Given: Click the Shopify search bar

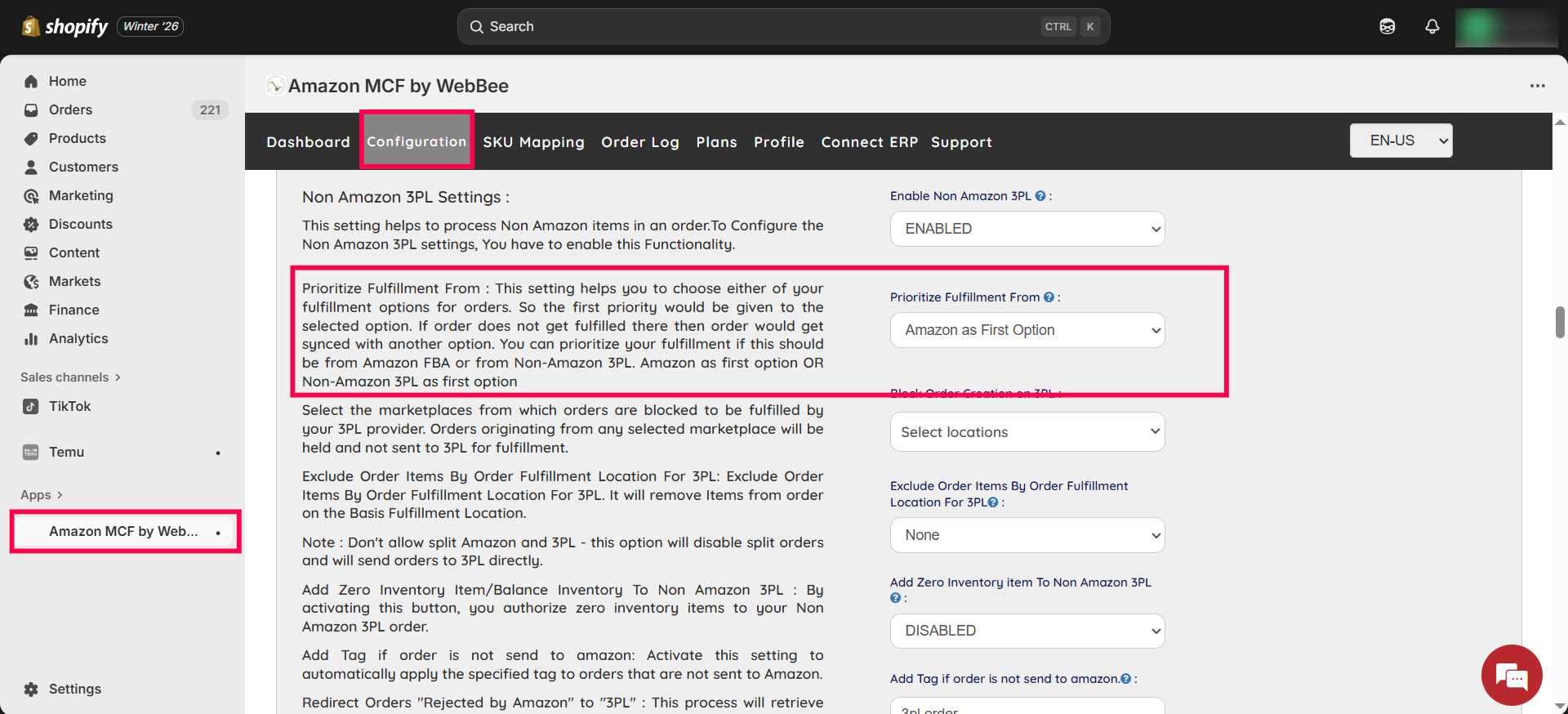Looking at the screenshot, I should tap(782, 27).
